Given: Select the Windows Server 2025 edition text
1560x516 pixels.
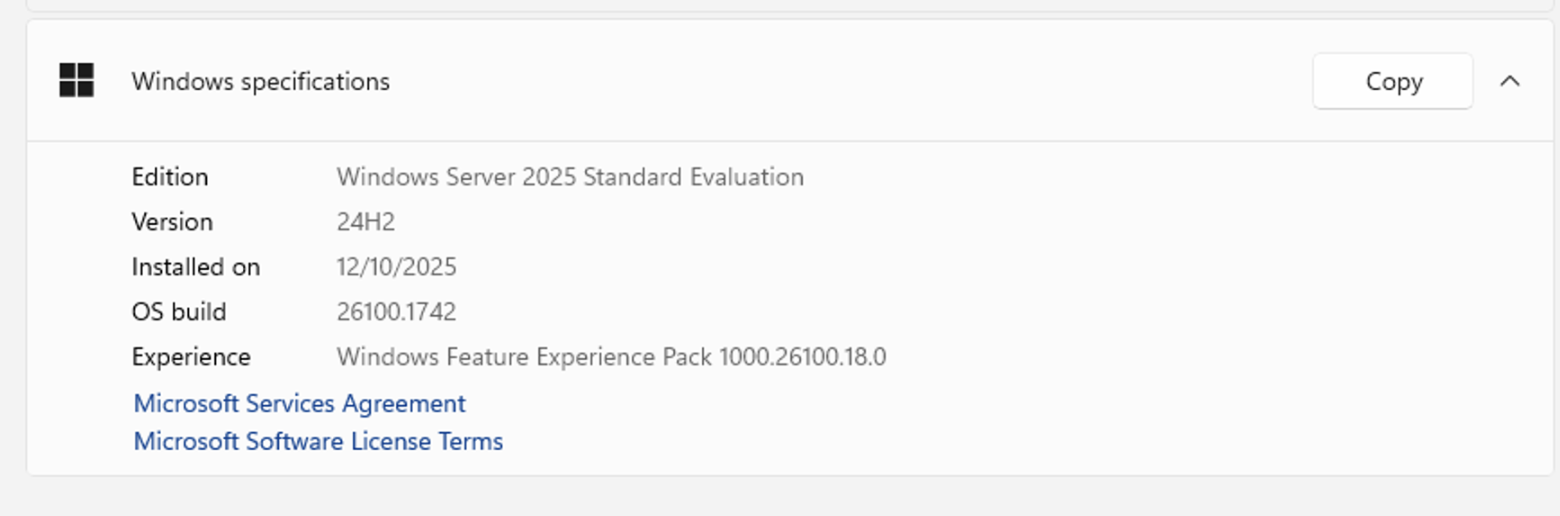Looking at the screenshot, I should click(x=570, y=177).
